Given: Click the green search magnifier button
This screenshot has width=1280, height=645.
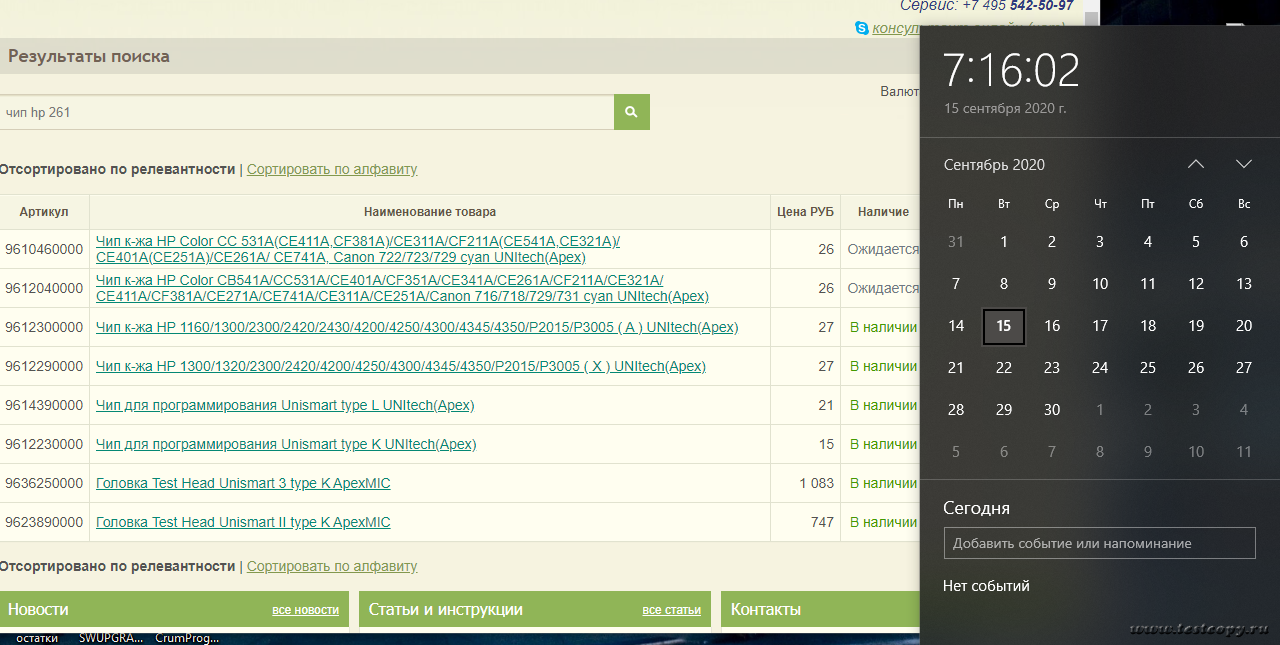Looking at the screenshot, I should coord(631,112).
